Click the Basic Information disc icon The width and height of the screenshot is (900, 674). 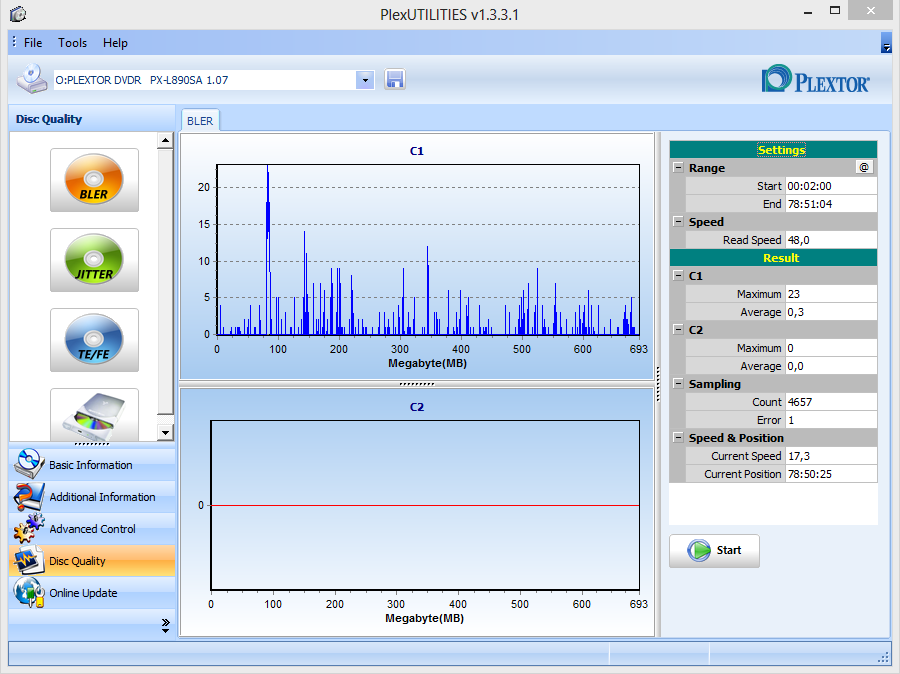tap(28, 464)
